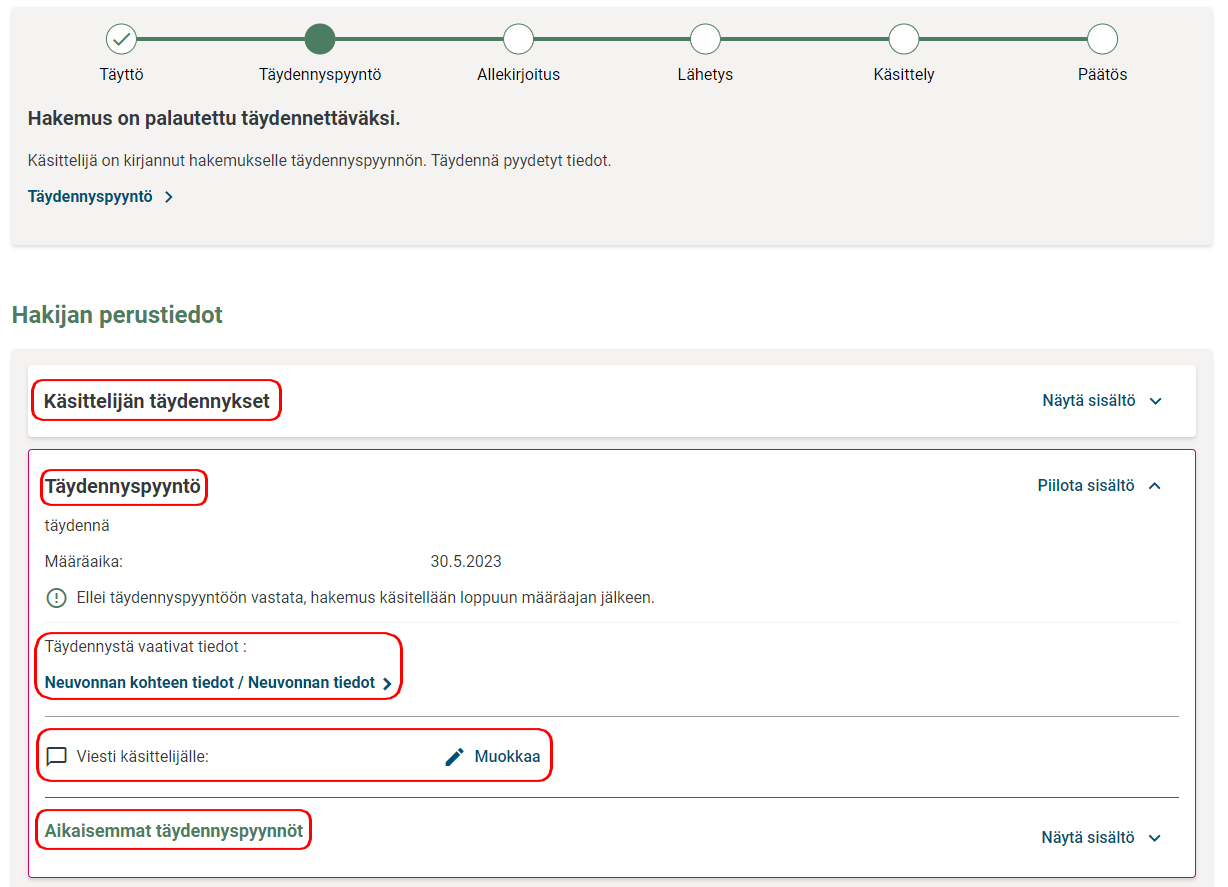The height and width of the screenshot is (887, 1228).
Task: Open the Täydennyspyyntö link in top notice
Action: coord(90,197)
